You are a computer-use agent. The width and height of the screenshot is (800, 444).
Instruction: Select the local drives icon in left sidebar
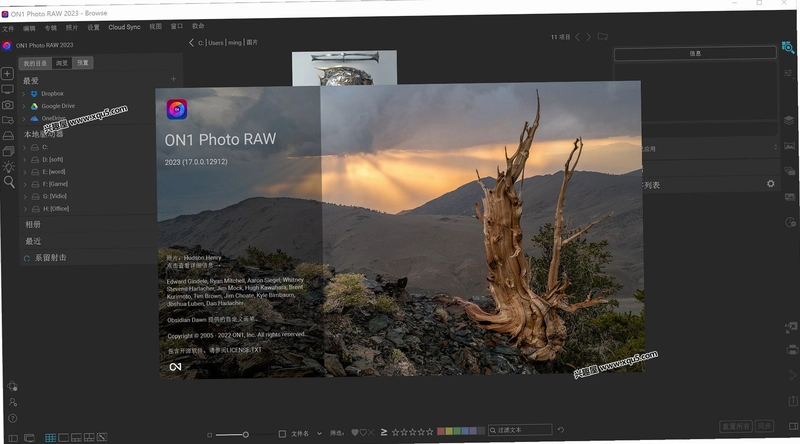8,136
